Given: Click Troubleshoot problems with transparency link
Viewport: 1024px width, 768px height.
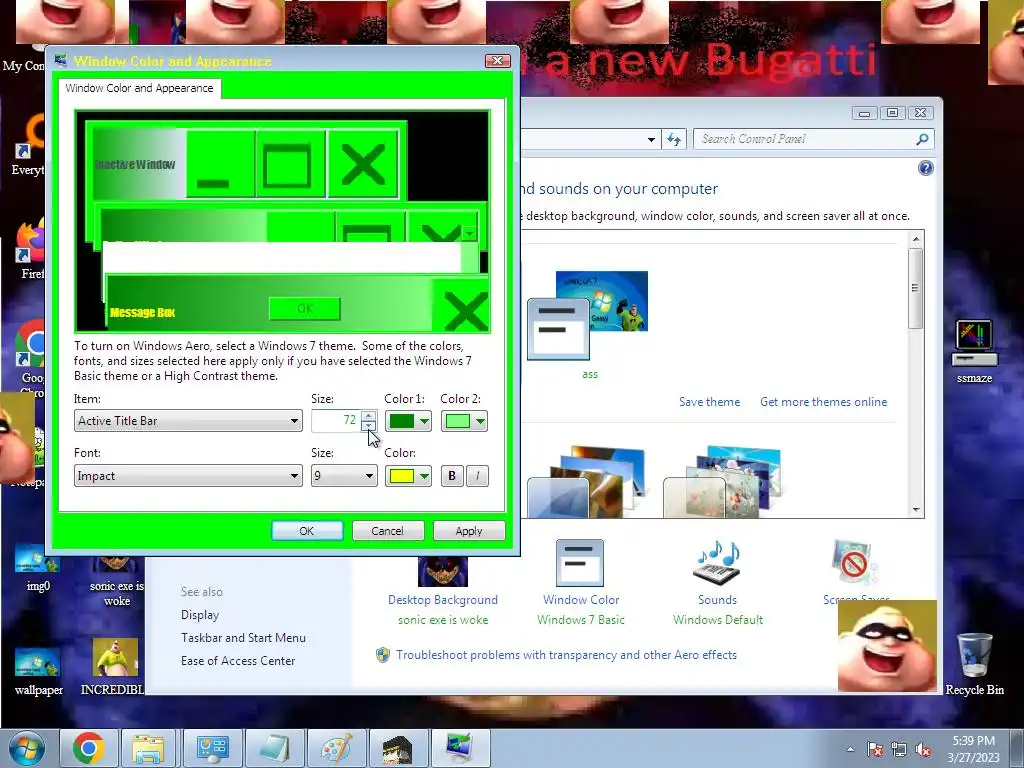Looking at the screenshot, I should (566, 655).
